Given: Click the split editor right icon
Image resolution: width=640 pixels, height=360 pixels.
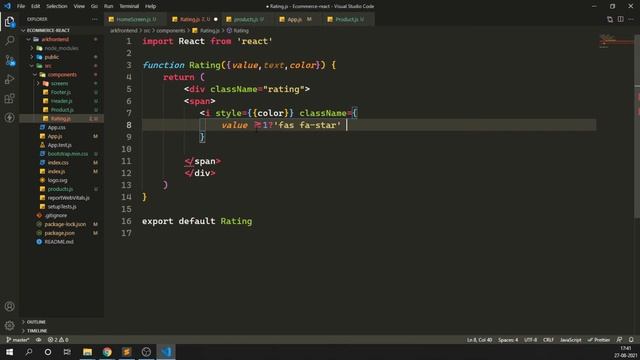Looking at the screenshot, I should 620,19.
